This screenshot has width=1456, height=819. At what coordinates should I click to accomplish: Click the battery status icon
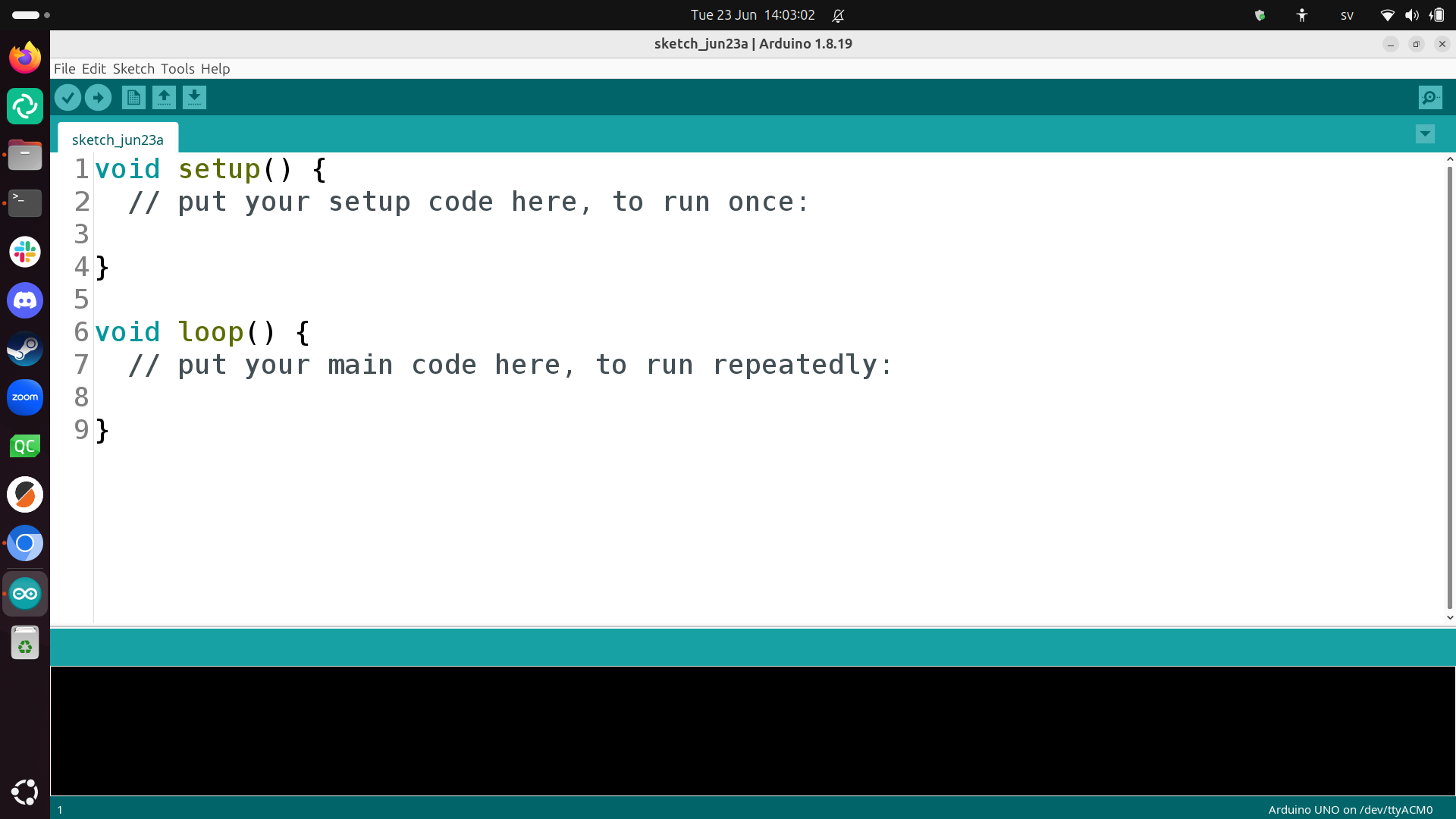click(x=1436, y=15)
